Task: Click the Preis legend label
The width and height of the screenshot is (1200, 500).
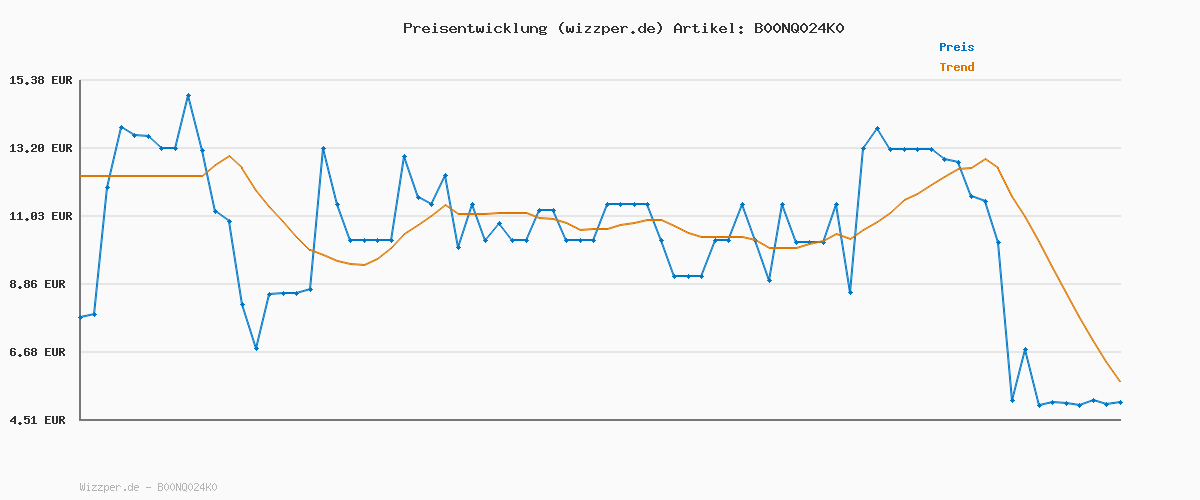Action: 956,47
